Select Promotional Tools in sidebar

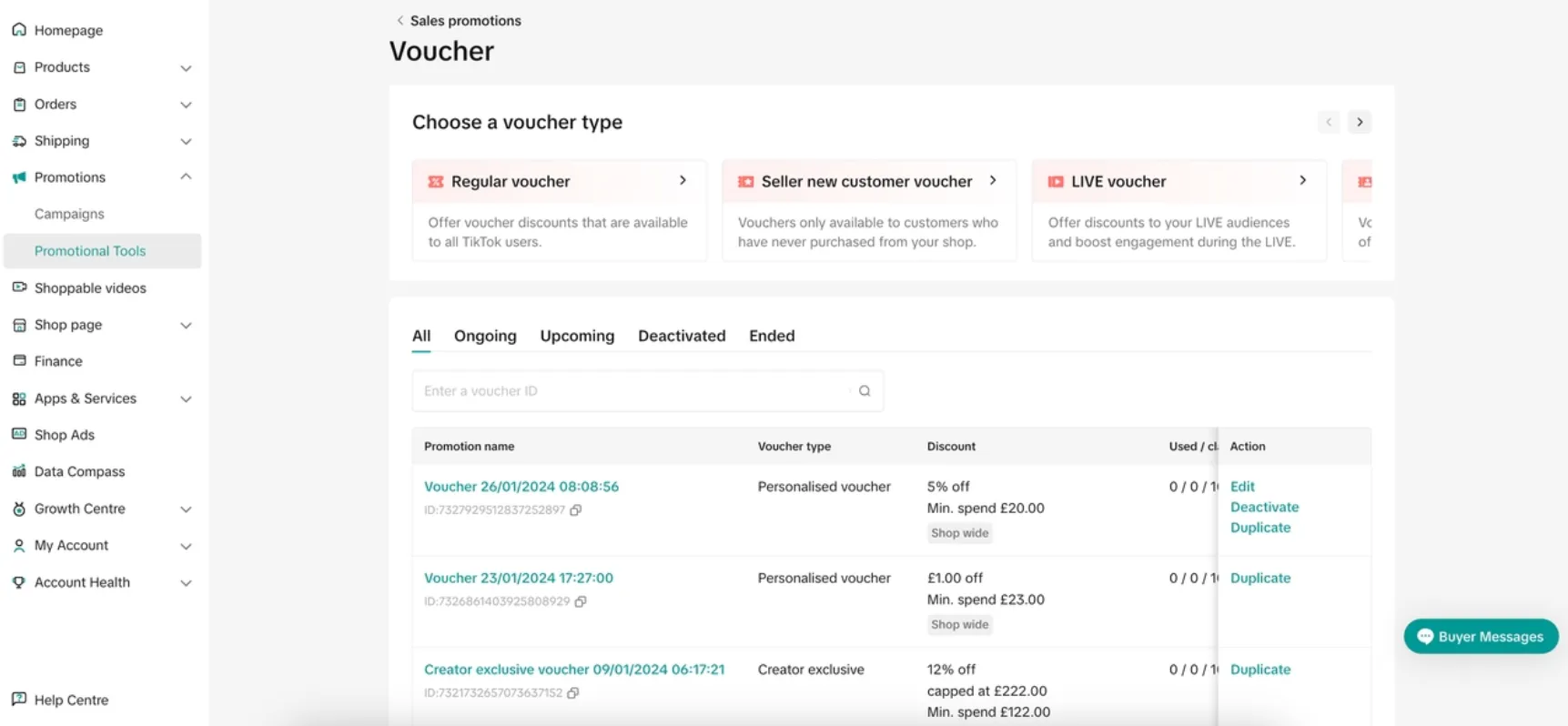(x=102, y=251)
